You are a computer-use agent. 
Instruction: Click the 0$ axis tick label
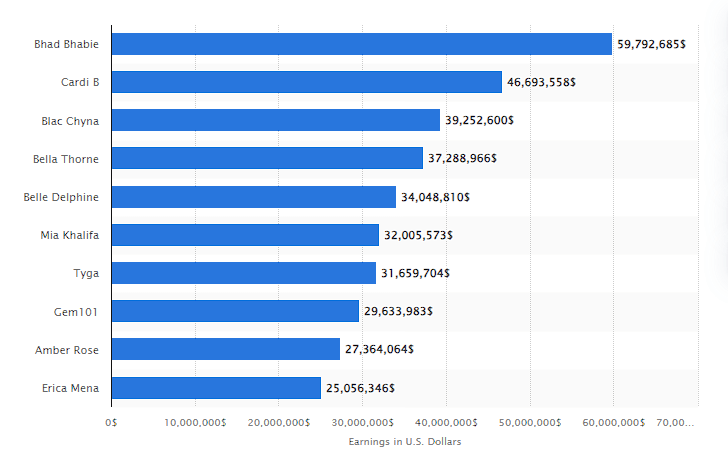click(x=111, y=423)
